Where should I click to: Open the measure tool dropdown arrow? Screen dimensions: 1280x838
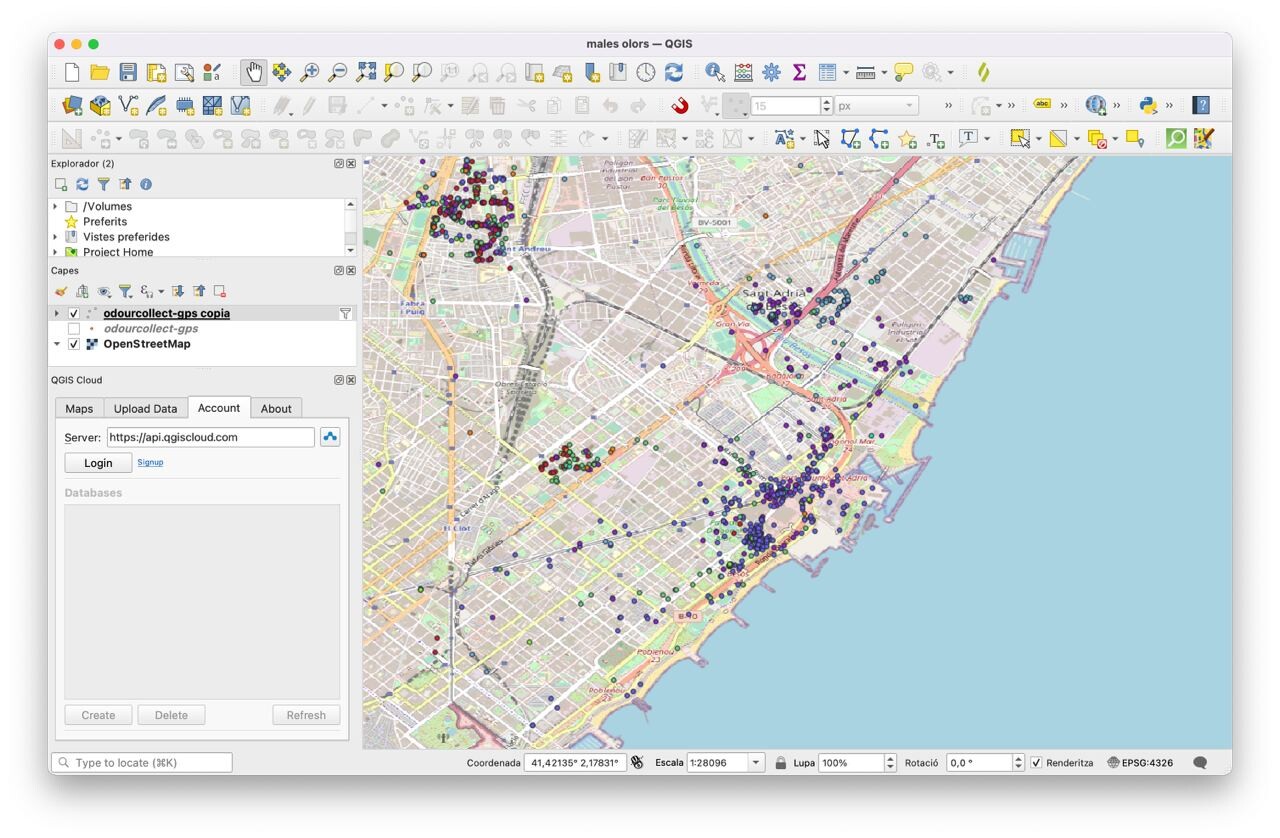click(884, 72)
